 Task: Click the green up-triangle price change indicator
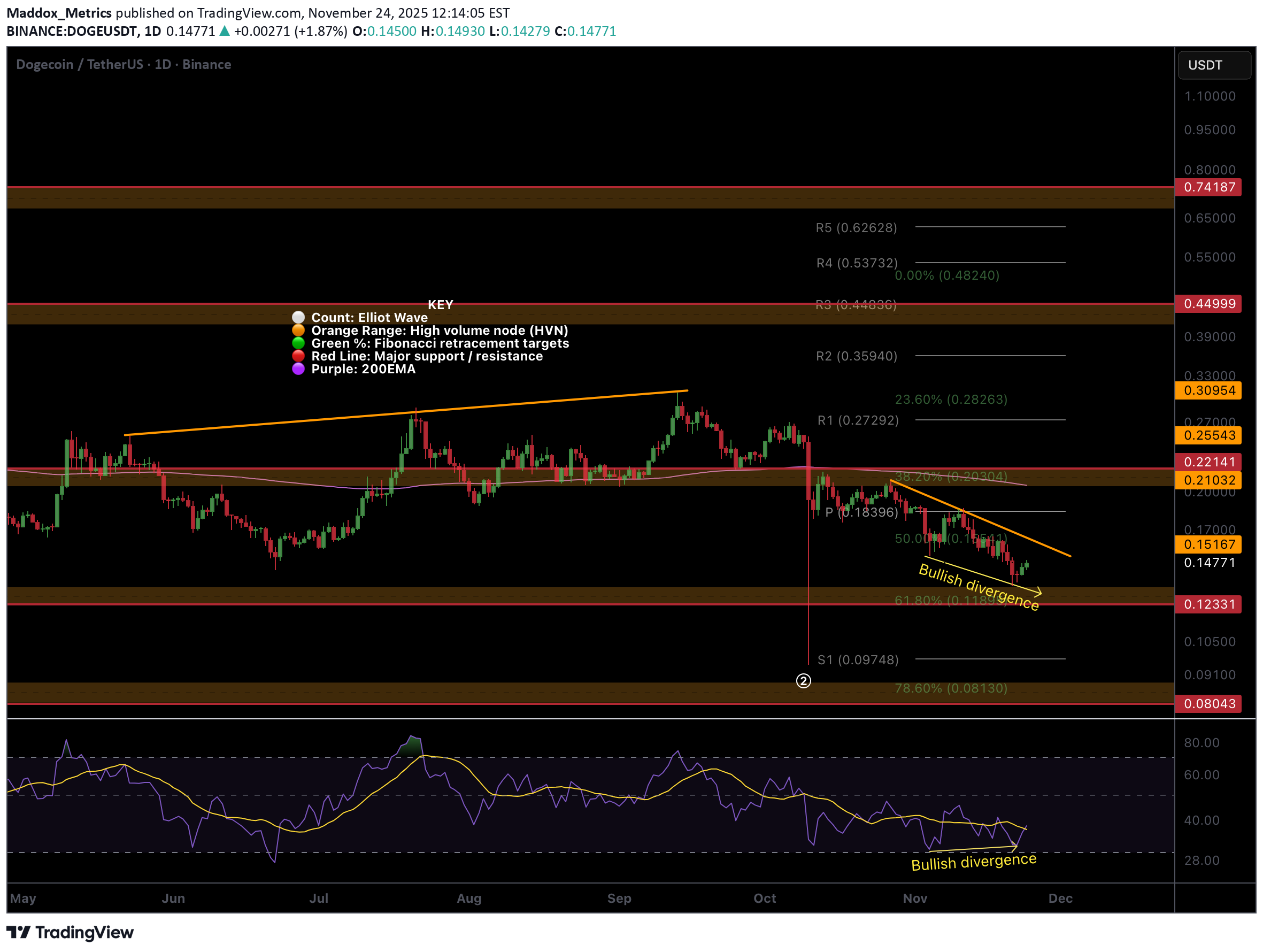225,31
